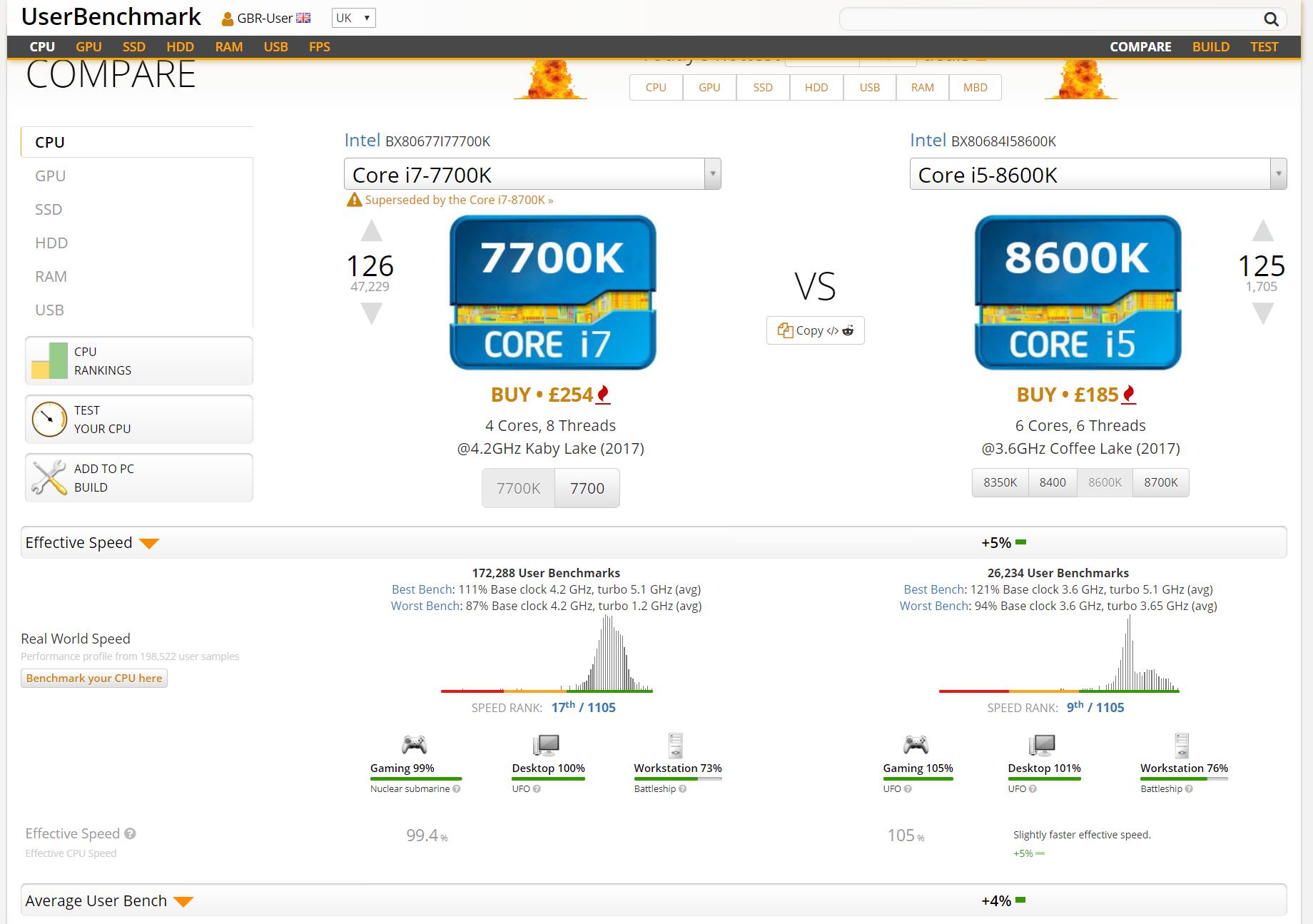Click the i7 Best Bench link
Screen dimensions: 1313x924
422,589
